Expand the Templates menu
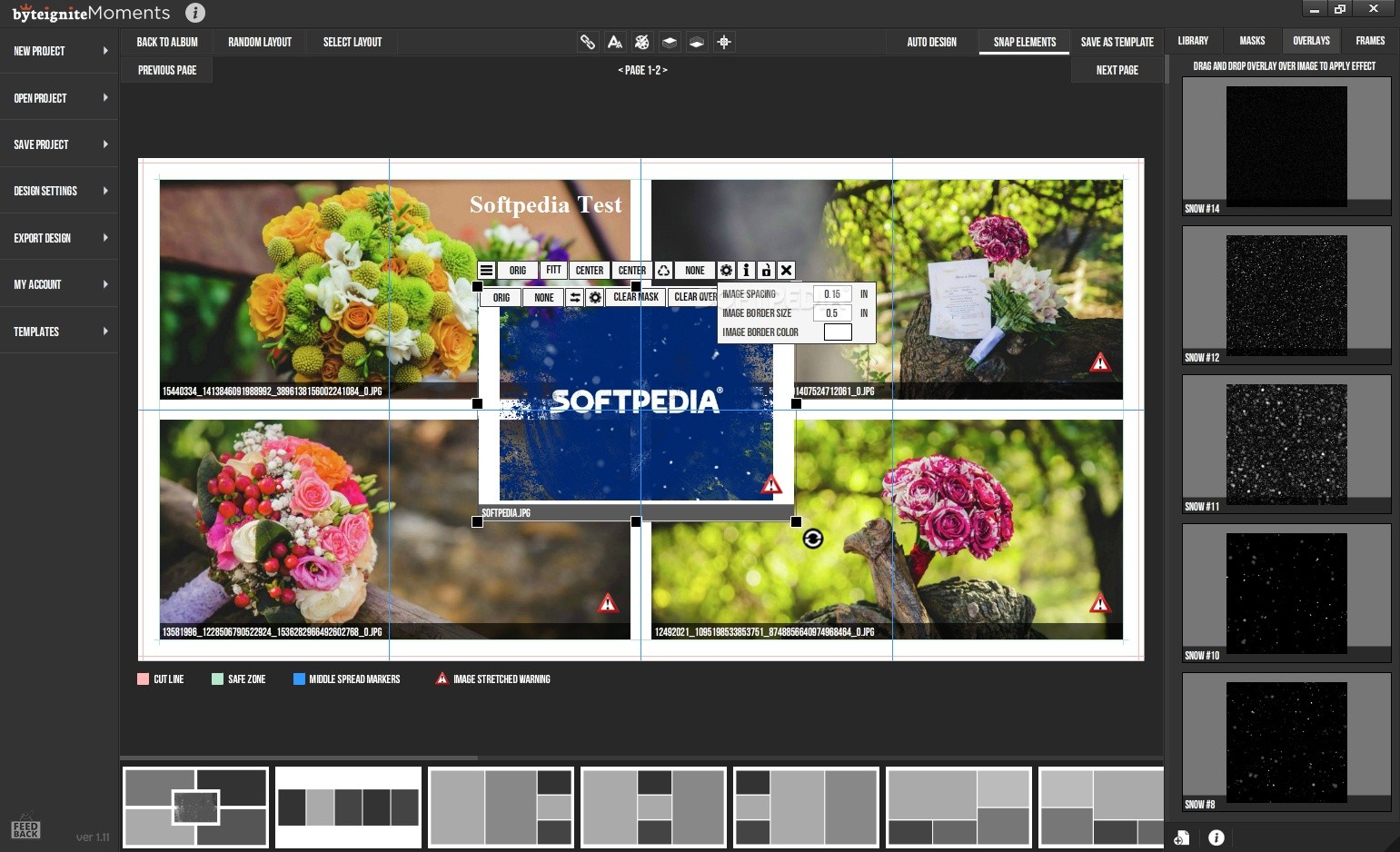Screen dimensions: 1400x852 [59, 332]
